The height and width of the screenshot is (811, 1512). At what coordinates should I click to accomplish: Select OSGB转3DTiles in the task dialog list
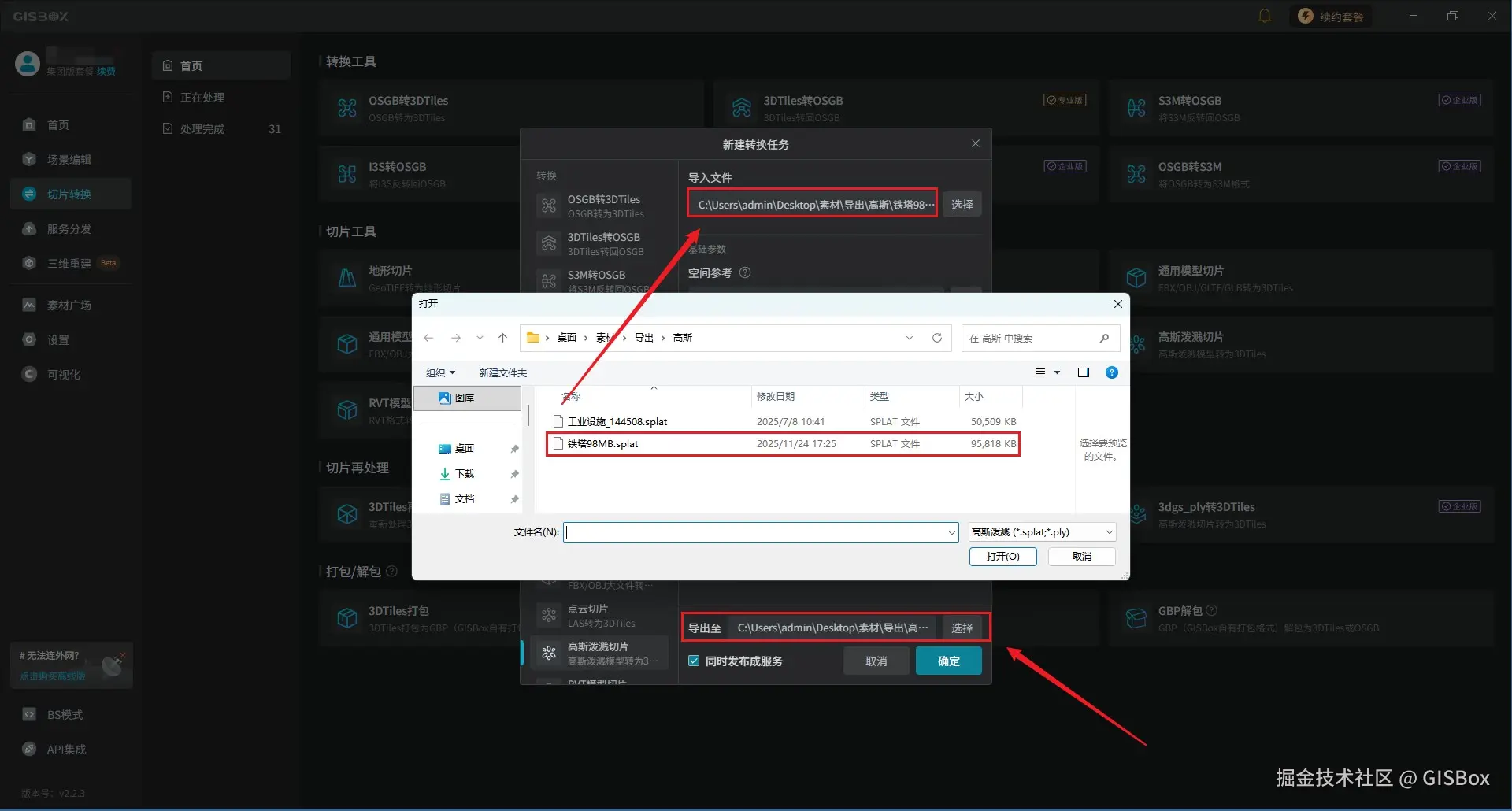pos(600,206)
